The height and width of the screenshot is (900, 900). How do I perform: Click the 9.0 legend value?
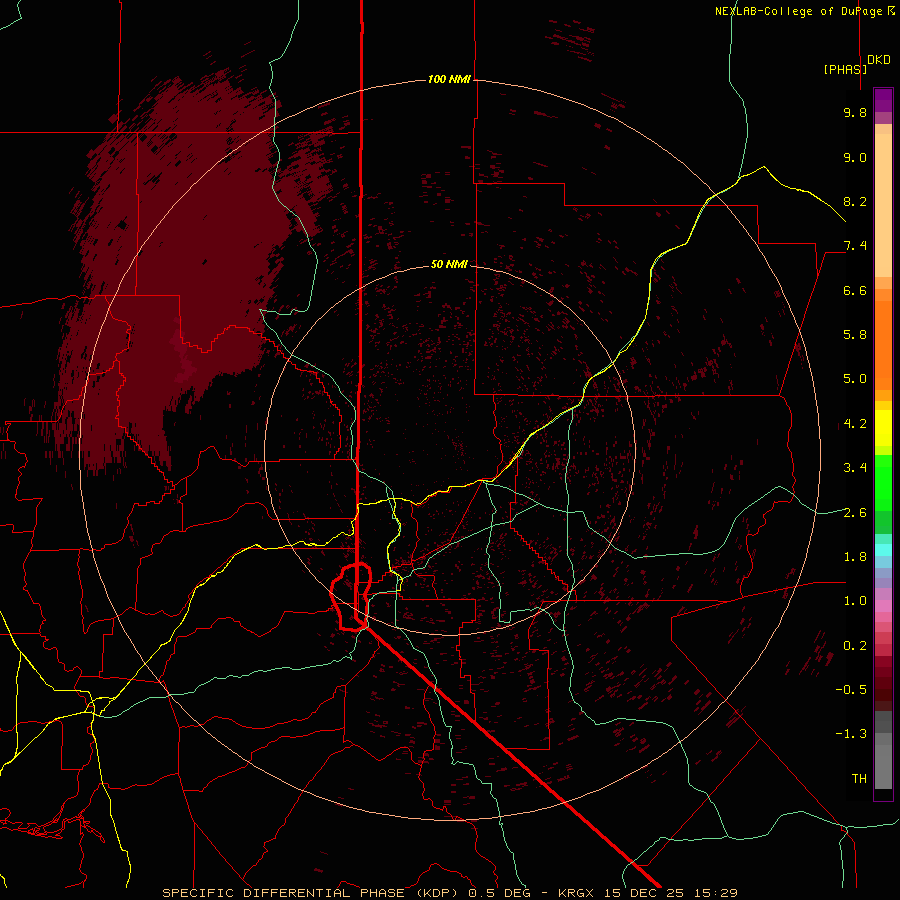tap(855, 157)
